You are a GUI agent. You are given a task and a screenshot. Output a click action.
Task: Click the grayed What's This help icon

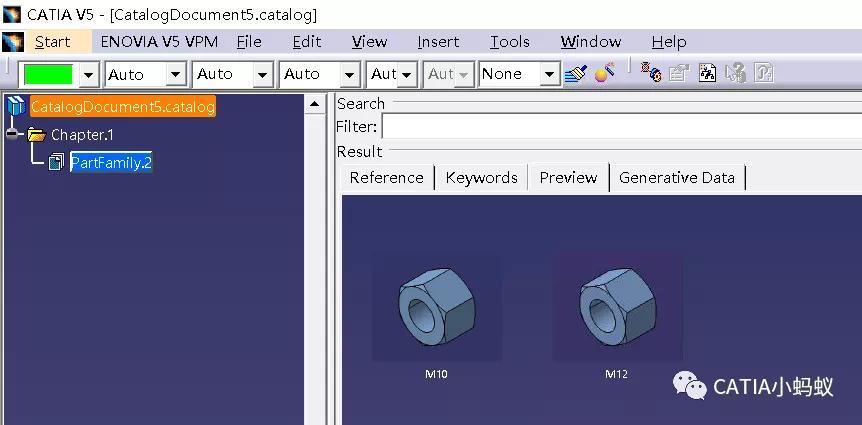pyautogui.click(x=736, y=73)
